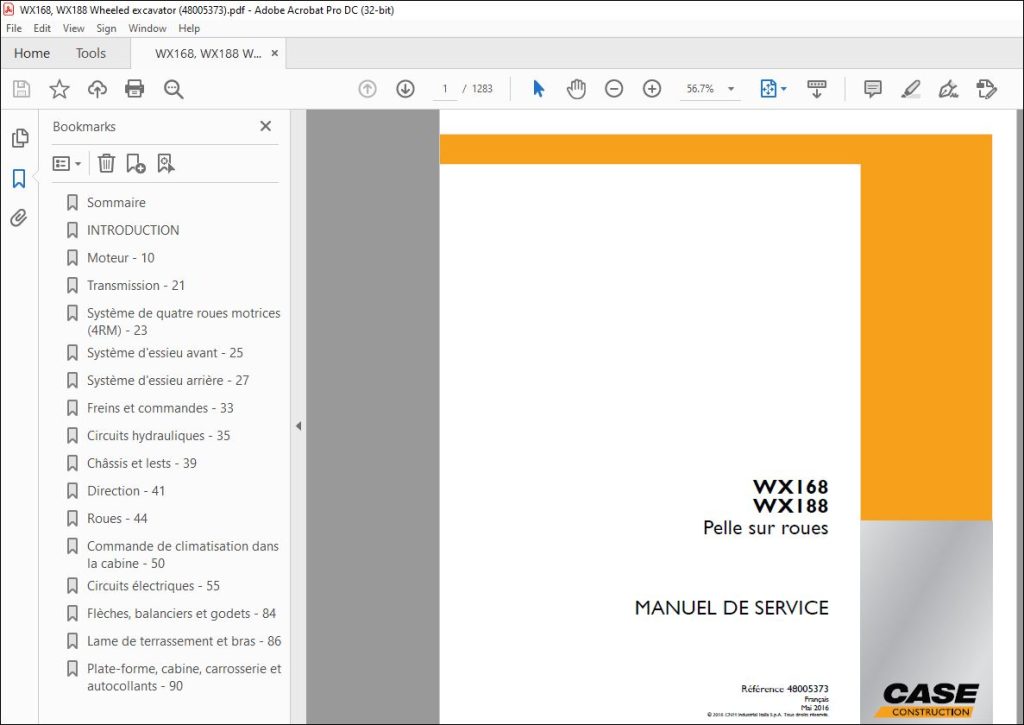Open Plate-forme, cabine, carrosserie bookmark
The height and width of the screenshot is (725, 1024).
(184, 677)
